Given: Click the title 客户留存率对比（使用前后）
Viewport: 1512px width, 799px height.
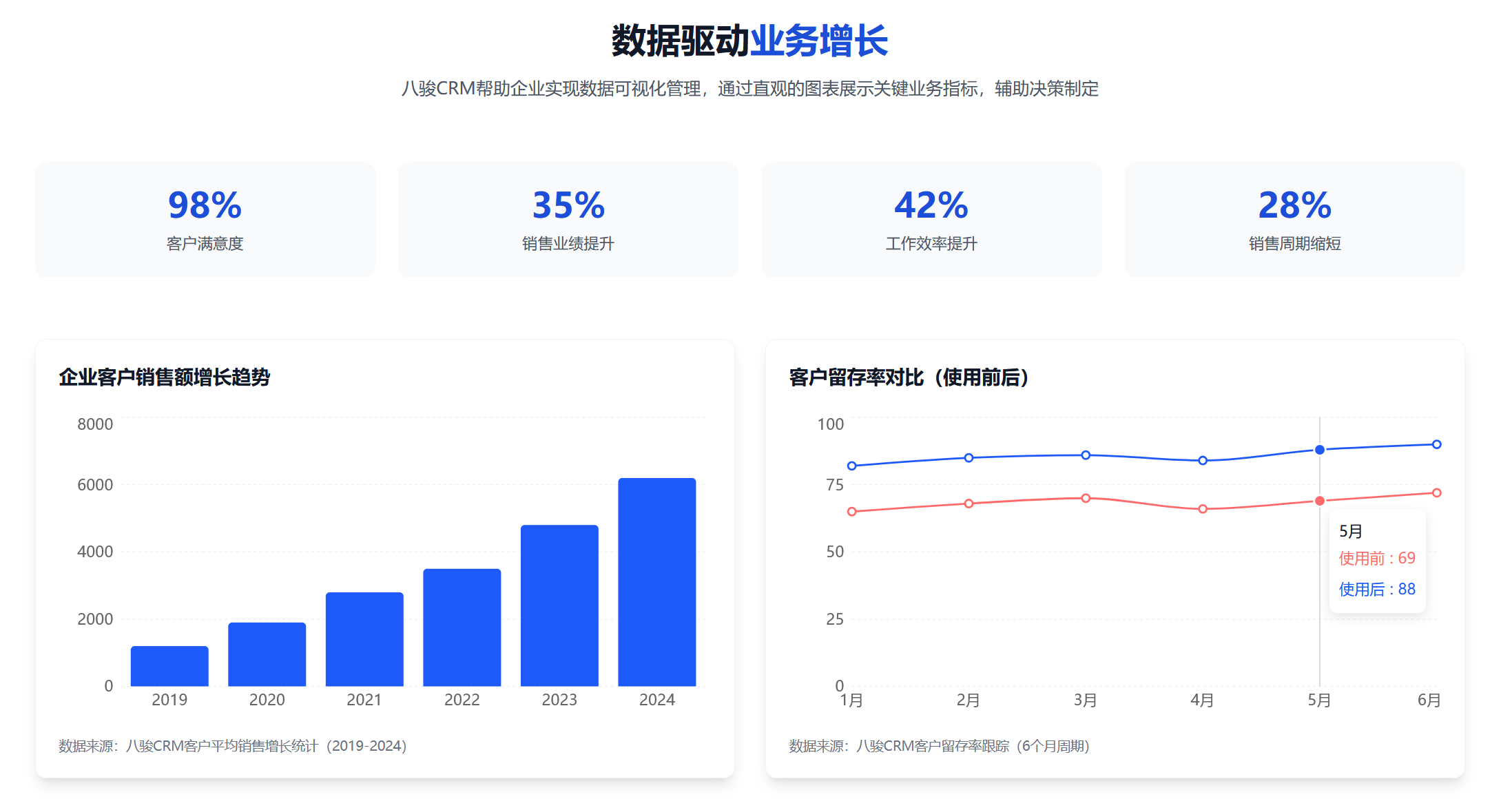Looking at the screenshot, I should coord(908,377).
